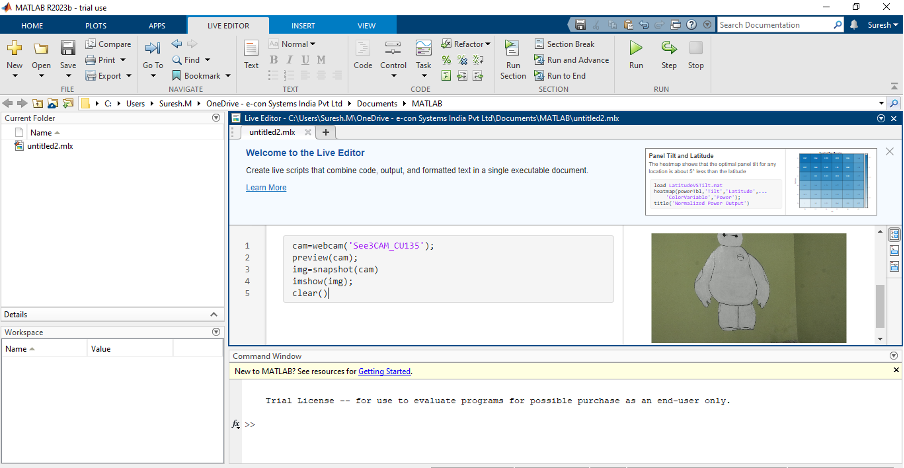Click the quick access Save icon
This screenshot has width=904, height=468.
[x=581, y=25]
